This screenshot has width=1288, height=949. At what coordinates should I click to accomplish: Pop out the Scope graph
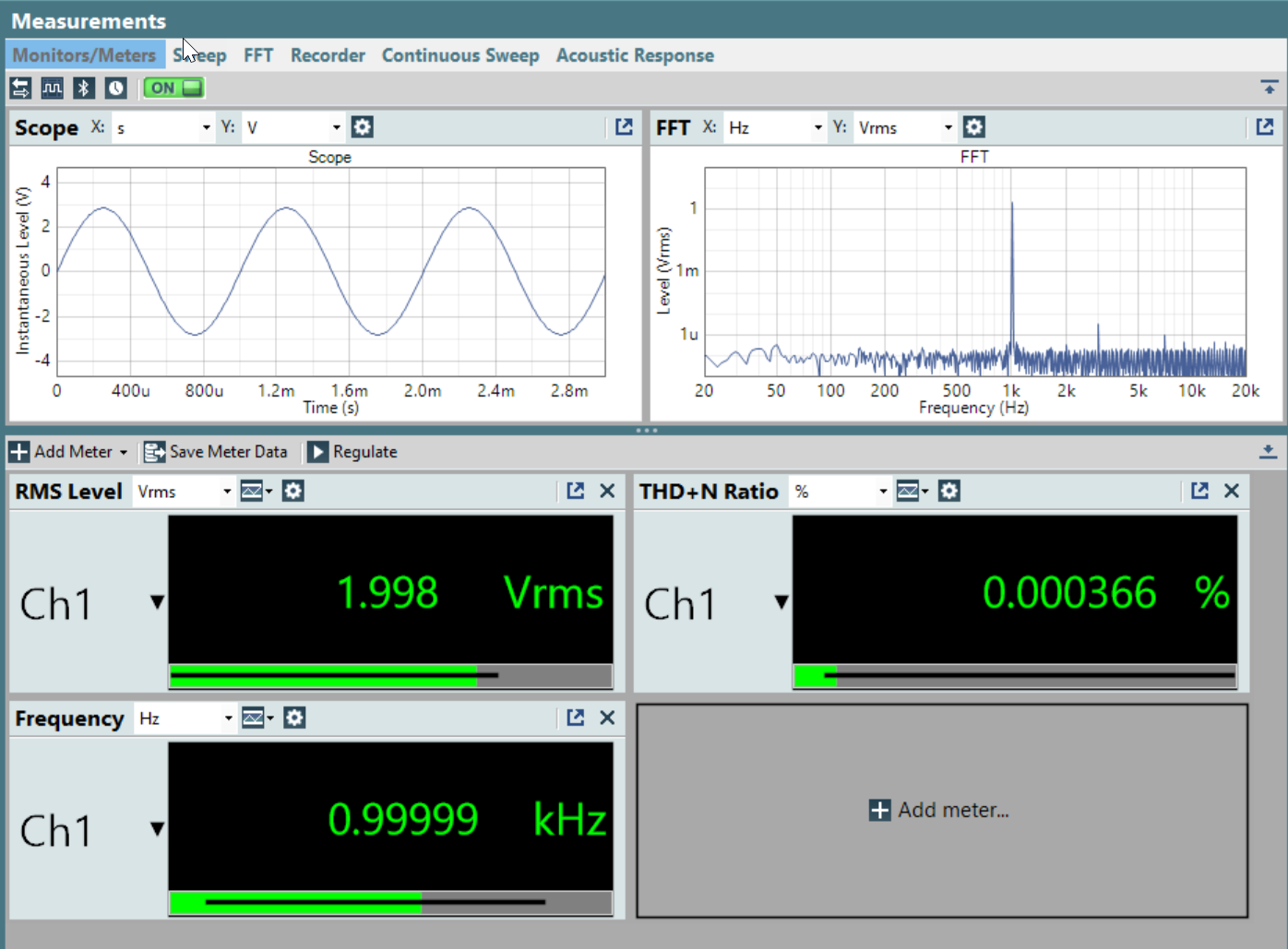click(625, 127)
